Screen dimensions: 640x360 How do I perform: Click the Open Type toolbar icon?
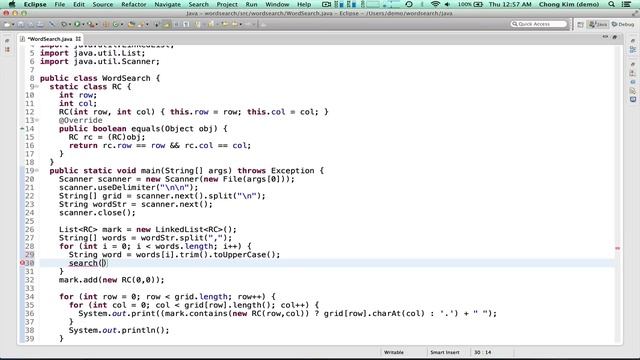tap(130, 24)
